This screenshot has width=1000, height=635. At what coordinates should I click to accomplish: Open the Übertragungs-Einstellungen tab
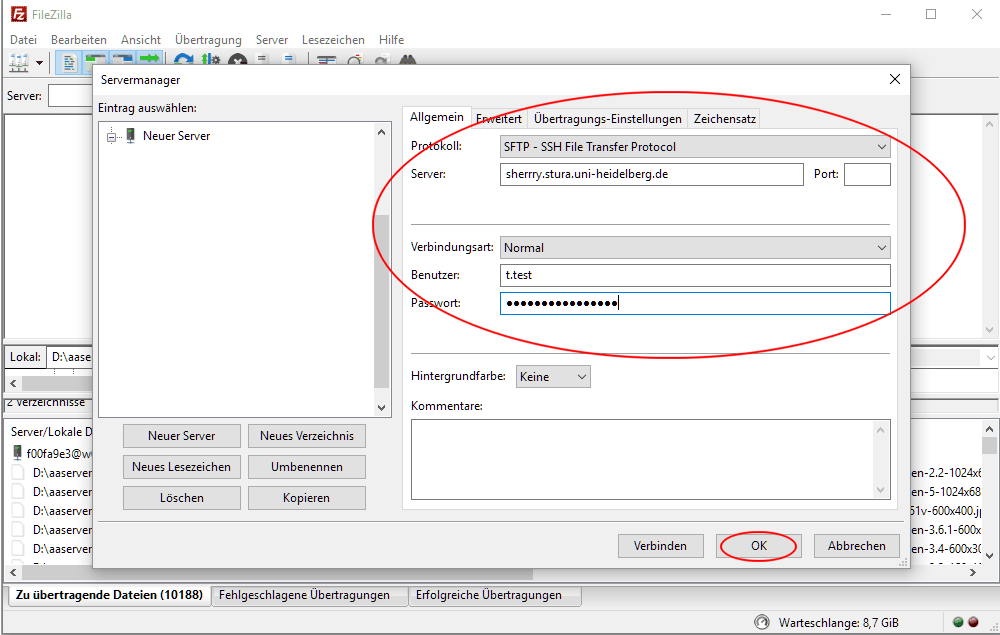608,119
